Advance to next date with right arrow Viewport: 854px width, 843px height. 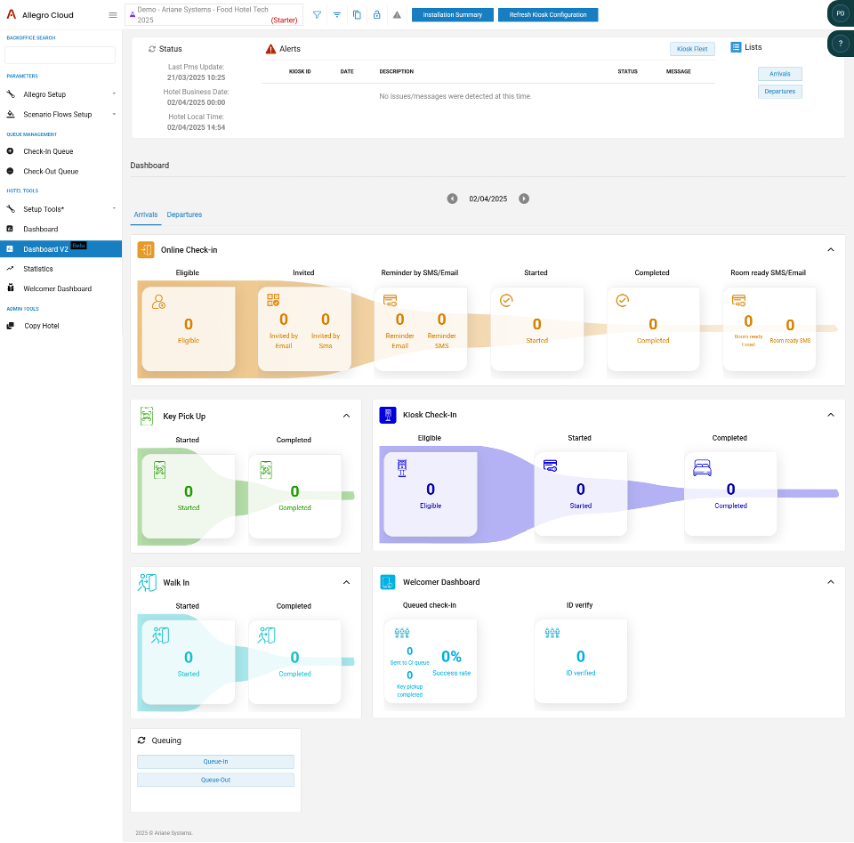pyautogui.click(x=524, y=199)
